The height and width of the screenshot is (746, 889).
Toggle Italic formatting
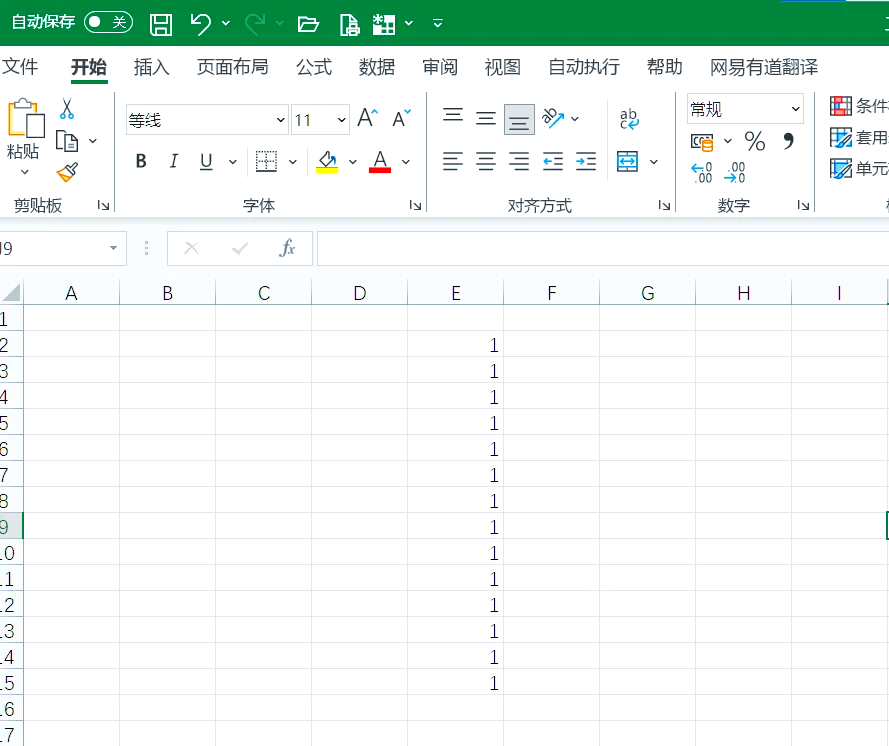tap(173, 162)
